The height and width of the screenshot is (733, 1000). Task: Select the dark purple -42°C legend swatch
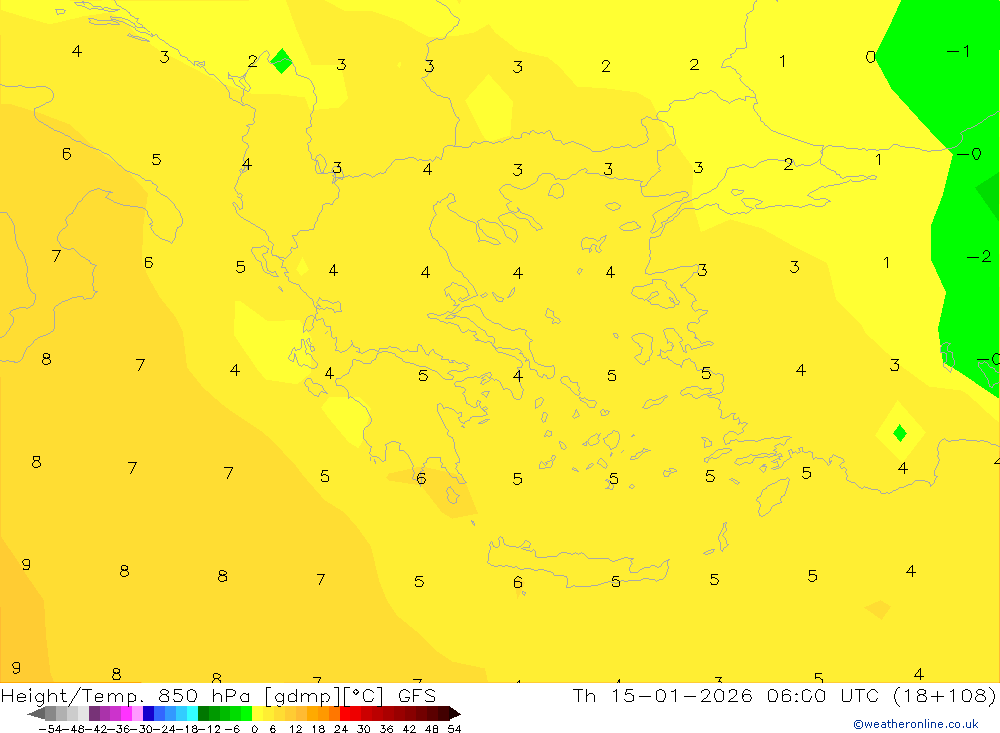tap(94, 713)
